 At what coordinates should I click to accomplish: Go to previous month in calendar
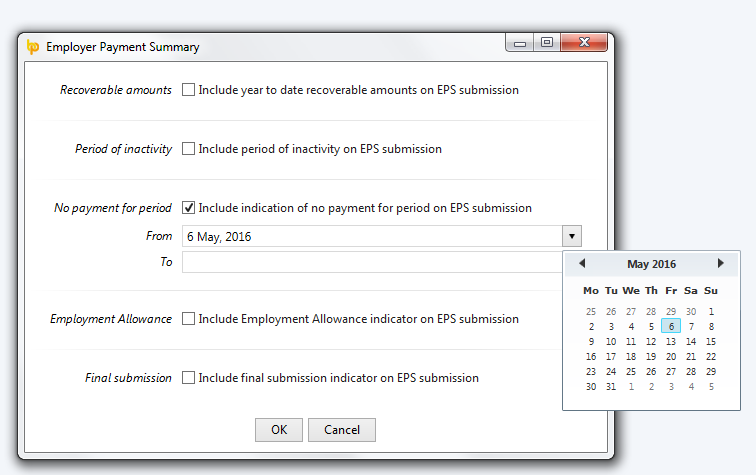pos(582,263)
